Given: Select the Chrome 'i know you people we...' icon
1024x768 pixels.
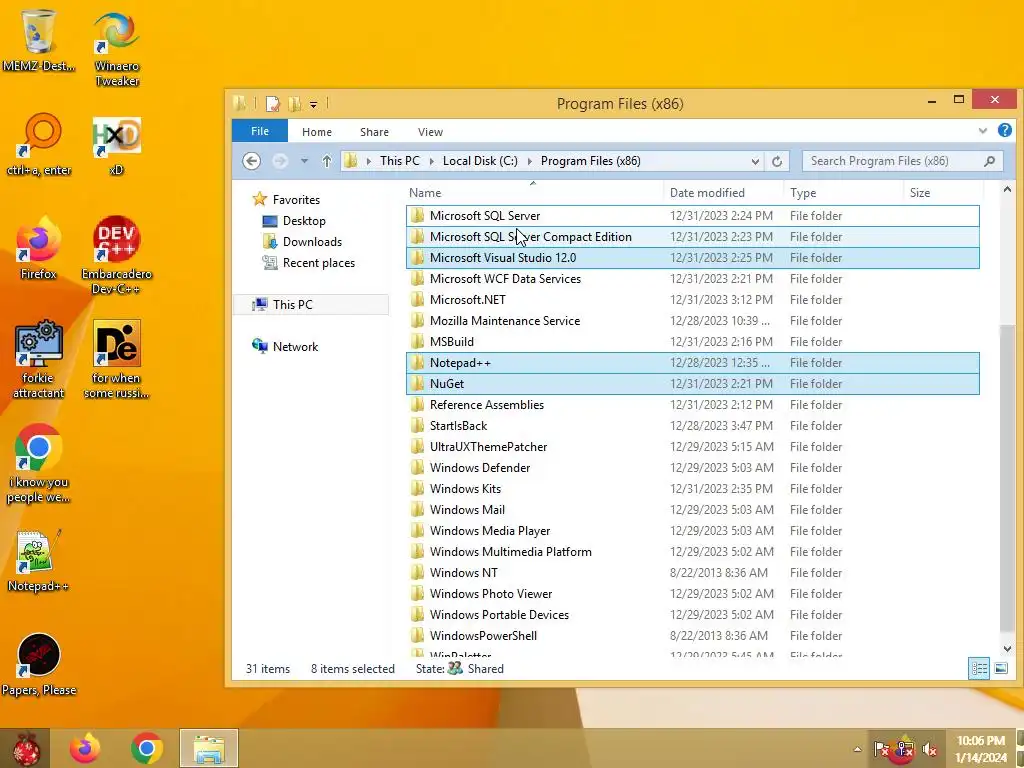Looking at the screenshot, I should [39, 464].
